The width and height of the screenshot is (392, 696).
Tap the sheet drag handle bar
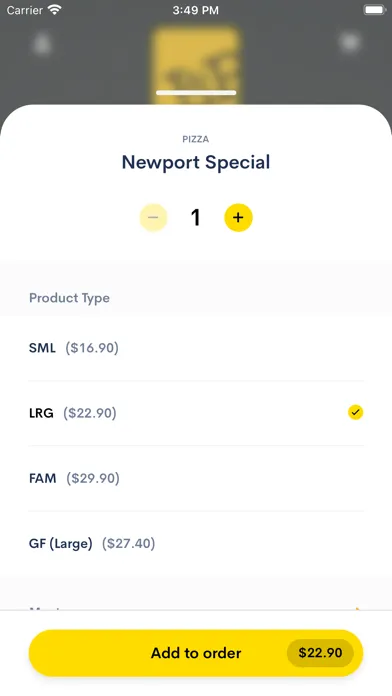coord(196,93)
